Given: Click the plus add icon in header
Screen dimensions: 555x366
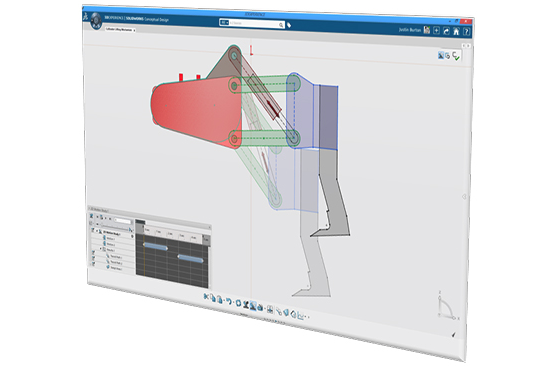Looking at the screenshot, I should [x=436, y=31].
